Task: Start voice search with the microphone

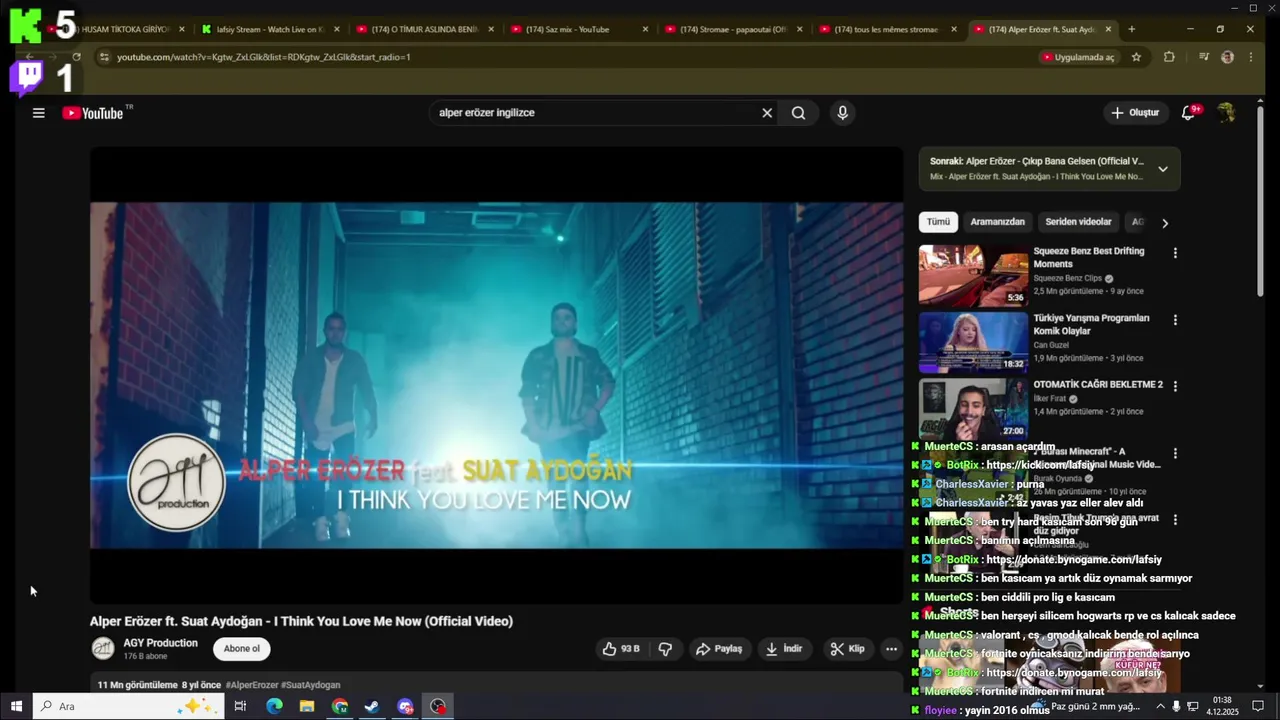Action: 842,113
